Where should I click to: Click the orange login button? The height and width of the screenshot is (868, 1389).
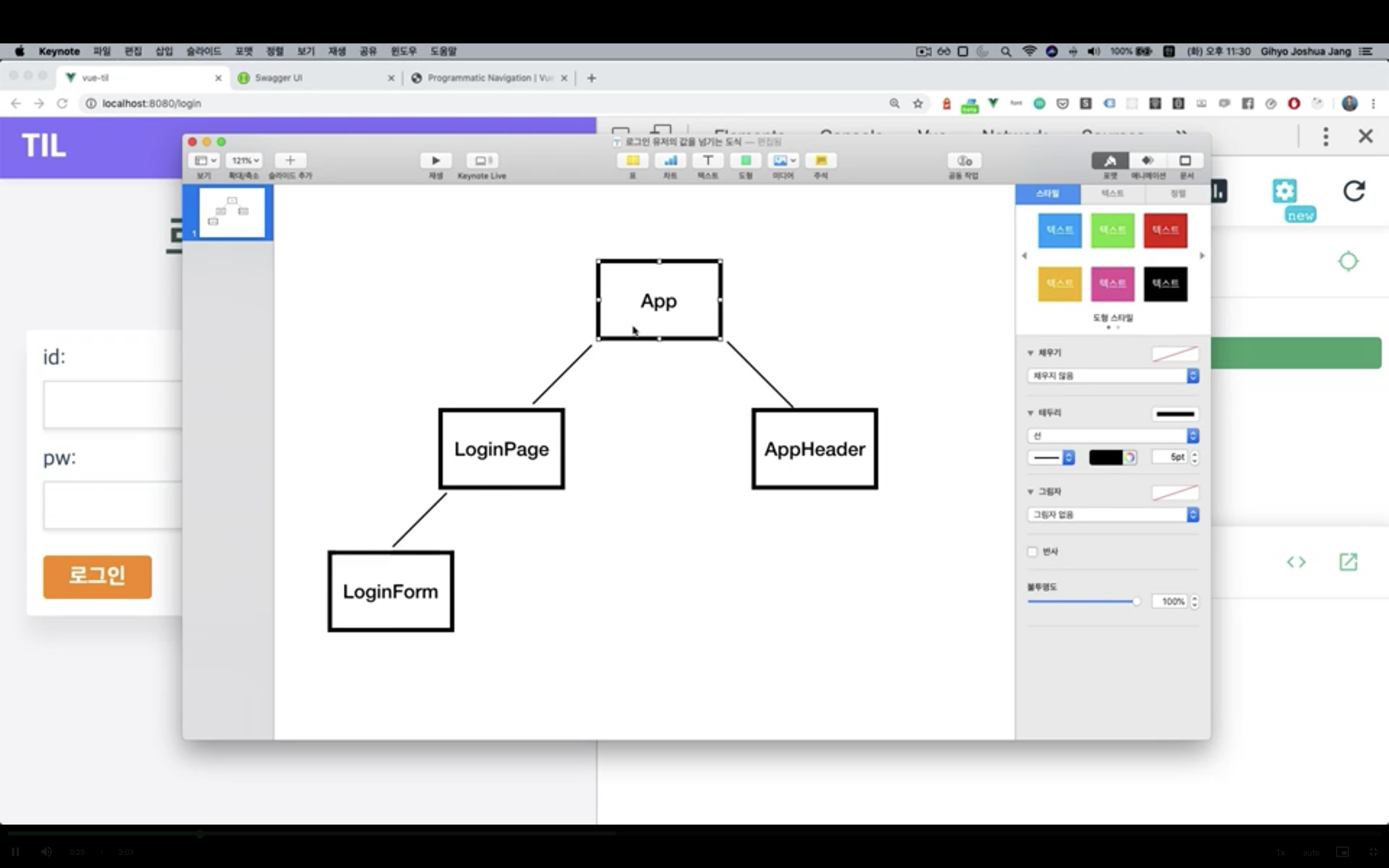[x=98, y=576]
